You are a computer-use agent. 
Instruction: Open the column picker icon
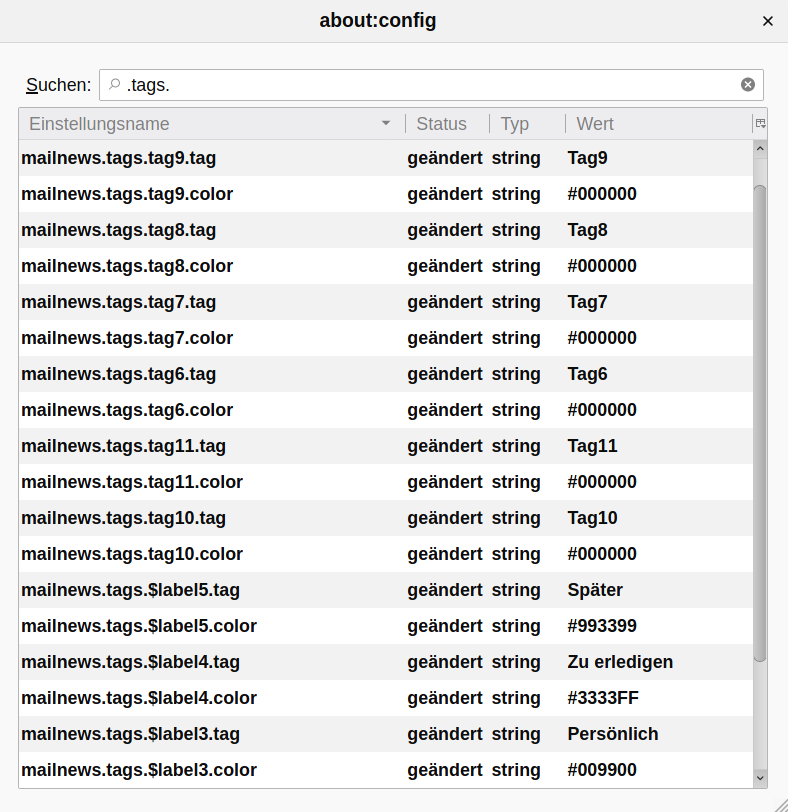[760, 124]
